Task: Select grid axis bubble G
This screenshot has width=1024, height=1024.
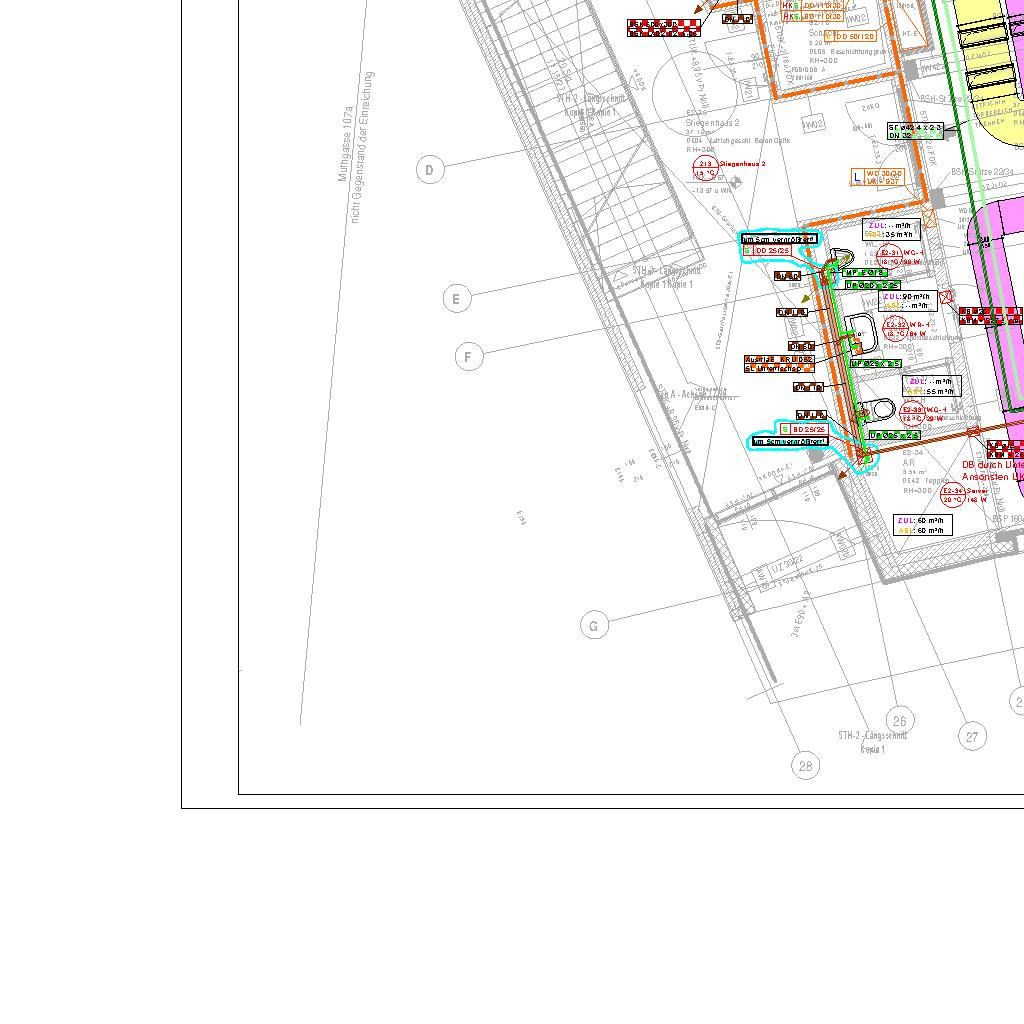Action: 594,626
